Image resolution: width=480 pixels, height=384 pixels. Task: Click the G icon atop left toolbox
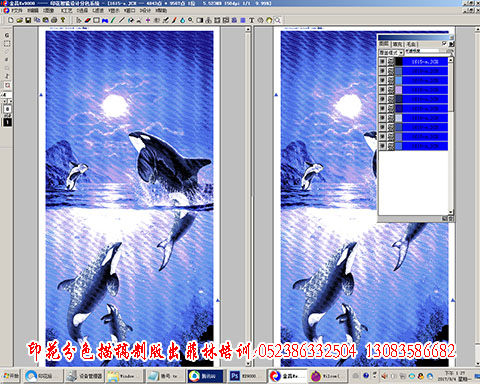point(7,35)
